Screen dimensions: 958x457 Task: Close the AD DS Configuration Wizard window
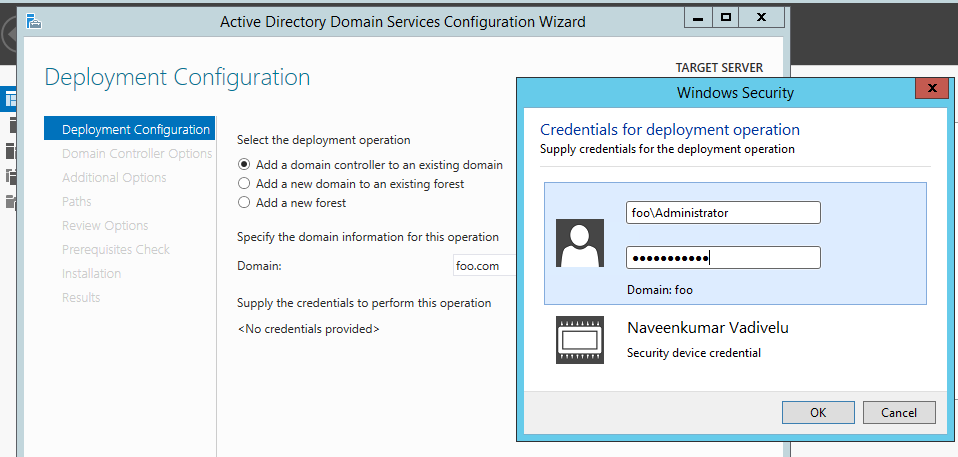pyautogui.click(x=761, y=18)
